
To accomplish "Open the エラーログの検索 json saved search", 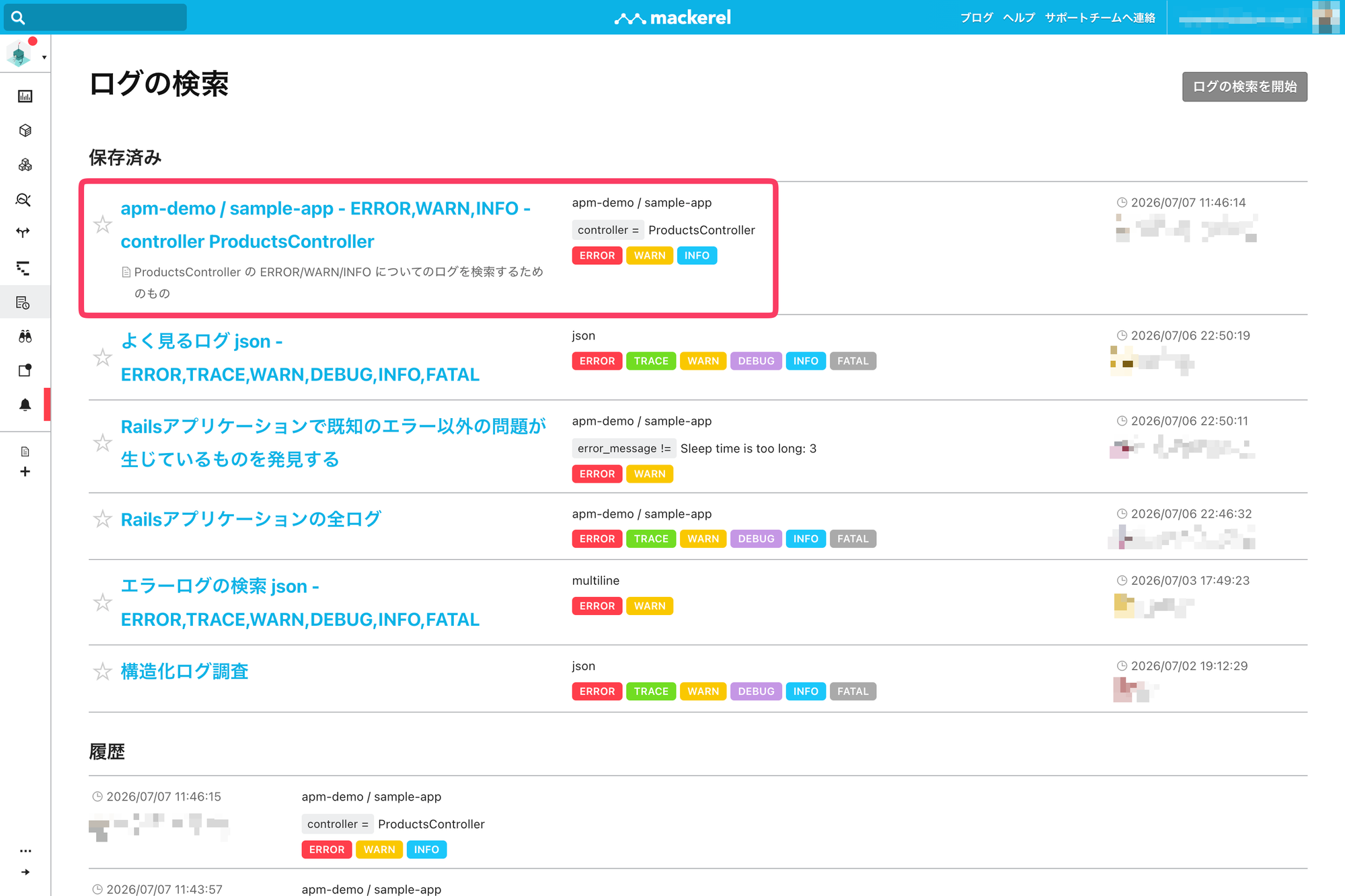I will (300, 602).
